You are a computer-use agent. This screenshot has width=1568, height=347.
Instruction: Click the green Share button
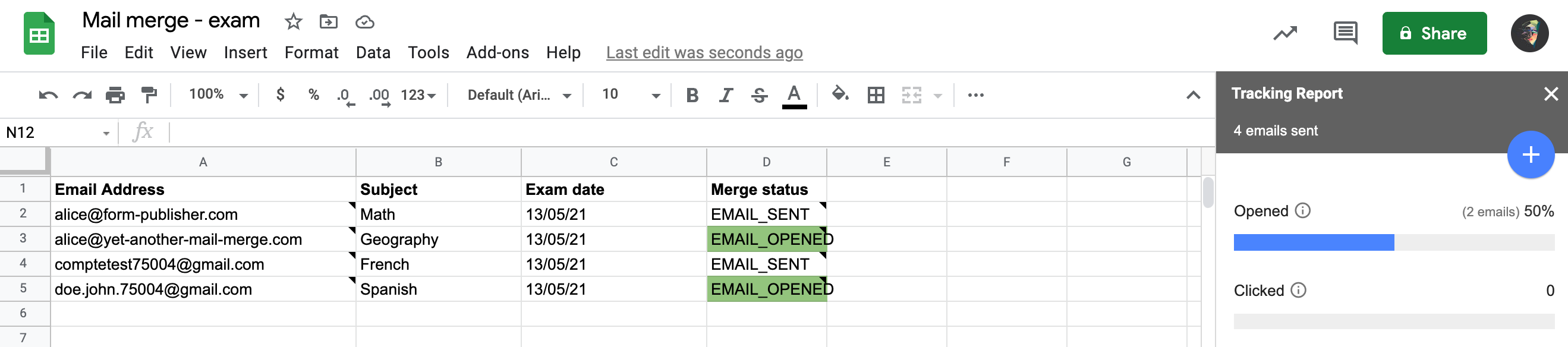coord(1434,33)
